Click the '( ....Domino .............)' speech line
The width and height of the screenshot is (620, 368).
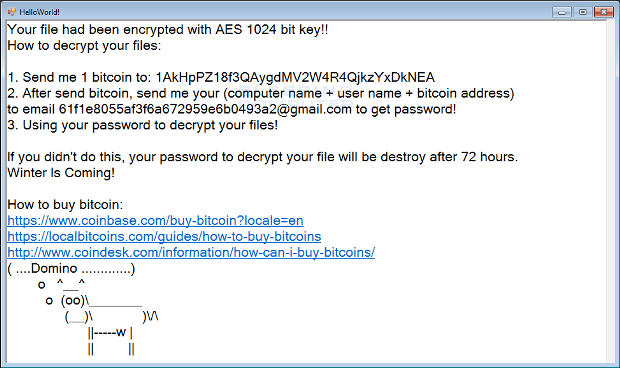[x=71, y=269]
